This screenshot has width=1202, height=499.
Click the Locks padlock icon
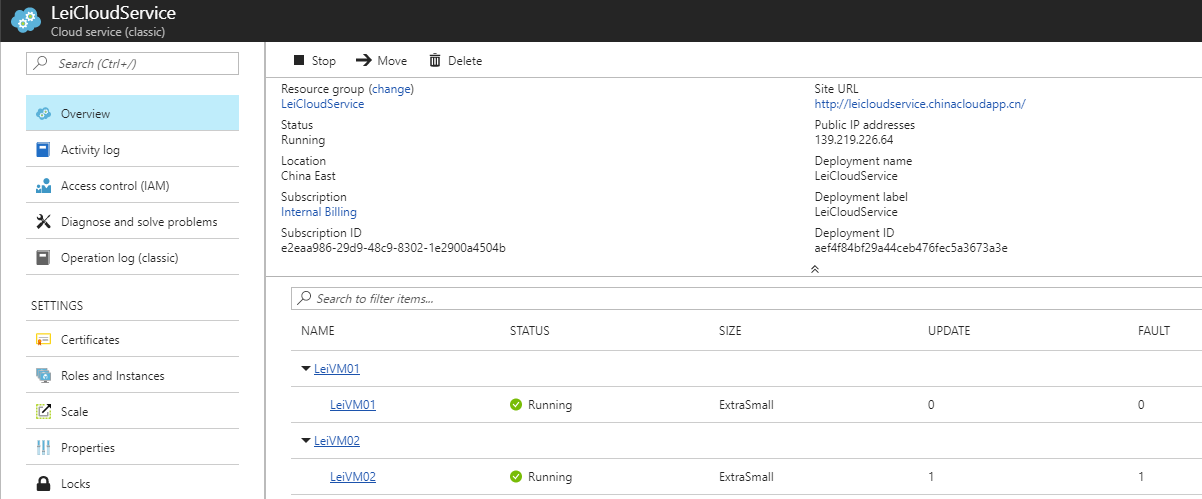tap(43, 484)
